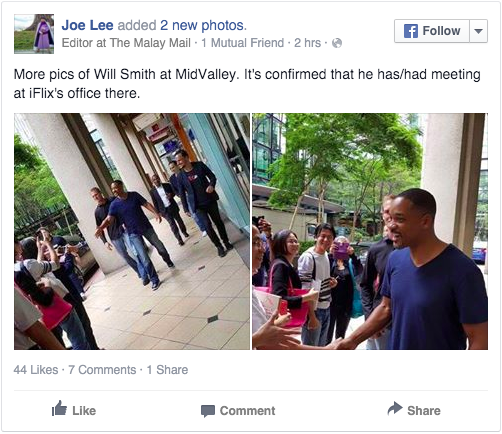The width and height of the screenshot is (502, 434).
Task: Open Joe Lee's profile picture
Action: coord(34,34)
